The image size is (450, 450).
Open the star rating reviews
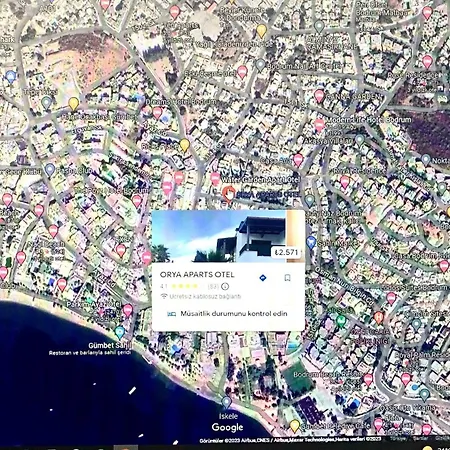[185, 286]
